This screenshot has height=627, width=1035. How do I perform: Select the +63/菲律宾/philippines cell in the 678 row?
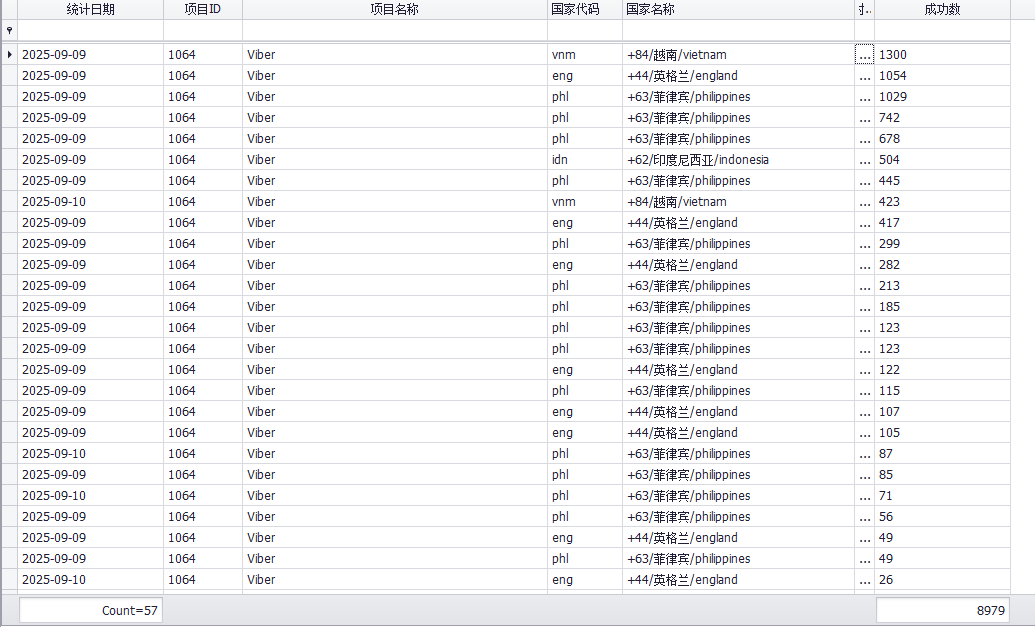point(738,139)
